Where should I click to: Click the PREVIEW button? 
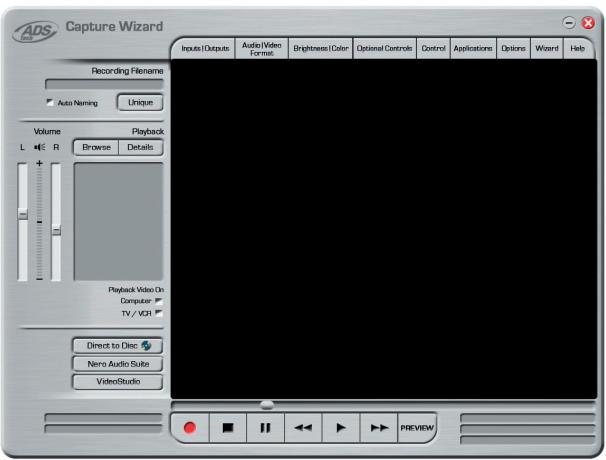pos(417,428)
